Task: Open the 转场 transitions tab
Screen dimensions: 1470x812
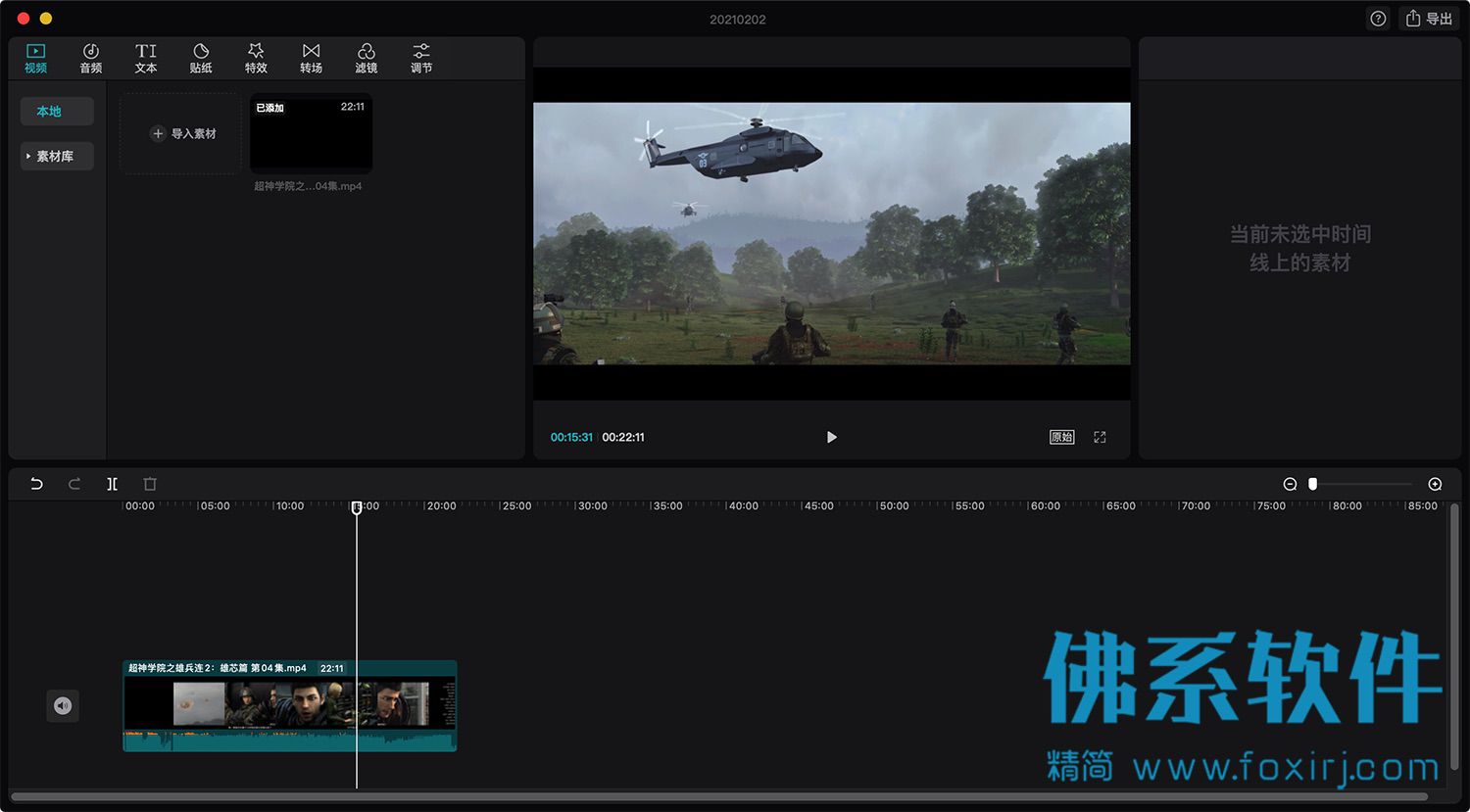Action: (x=311, y=59)
